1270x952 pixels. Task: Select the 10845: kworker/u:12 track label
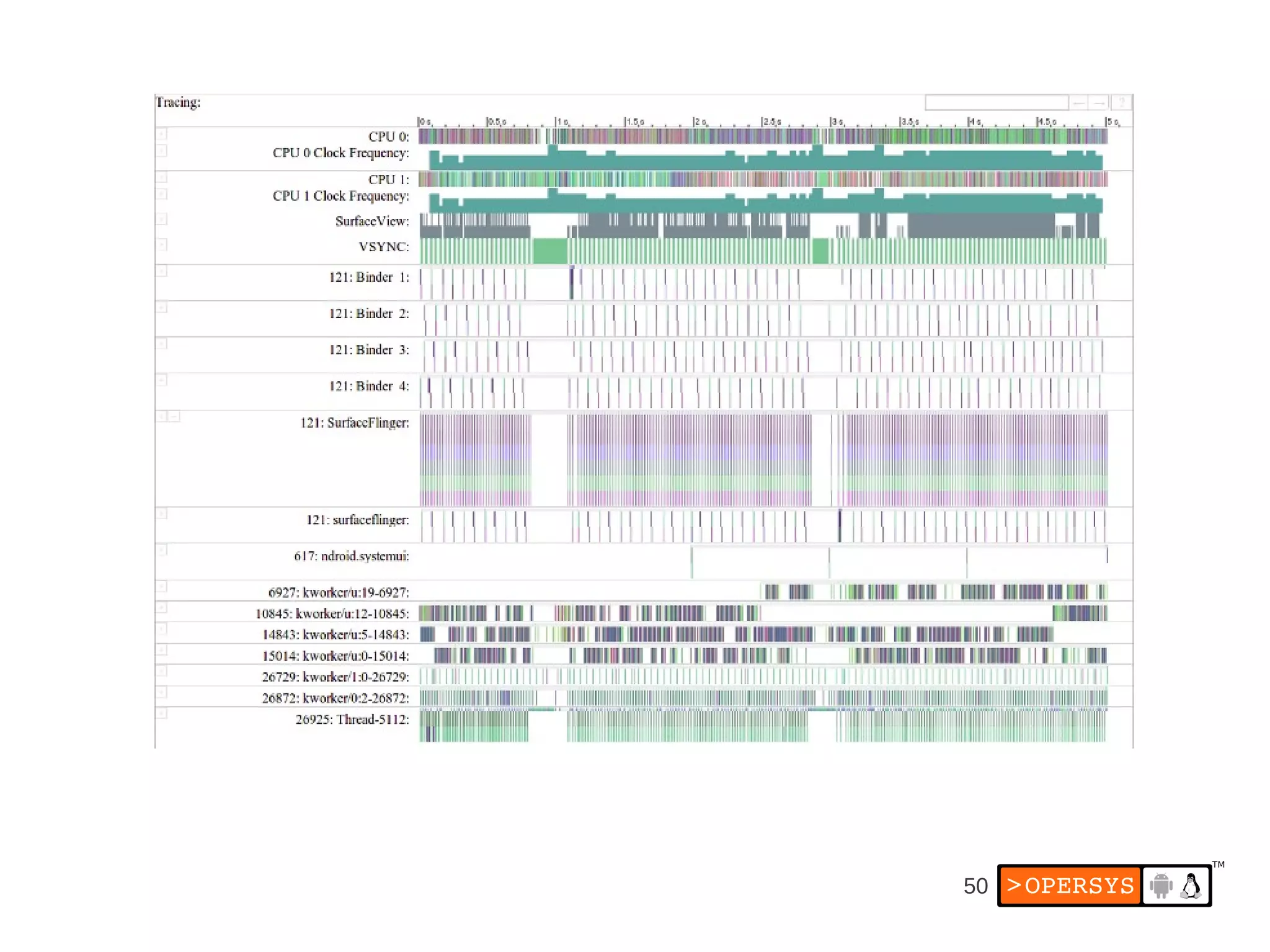click(x=332, y=614)
